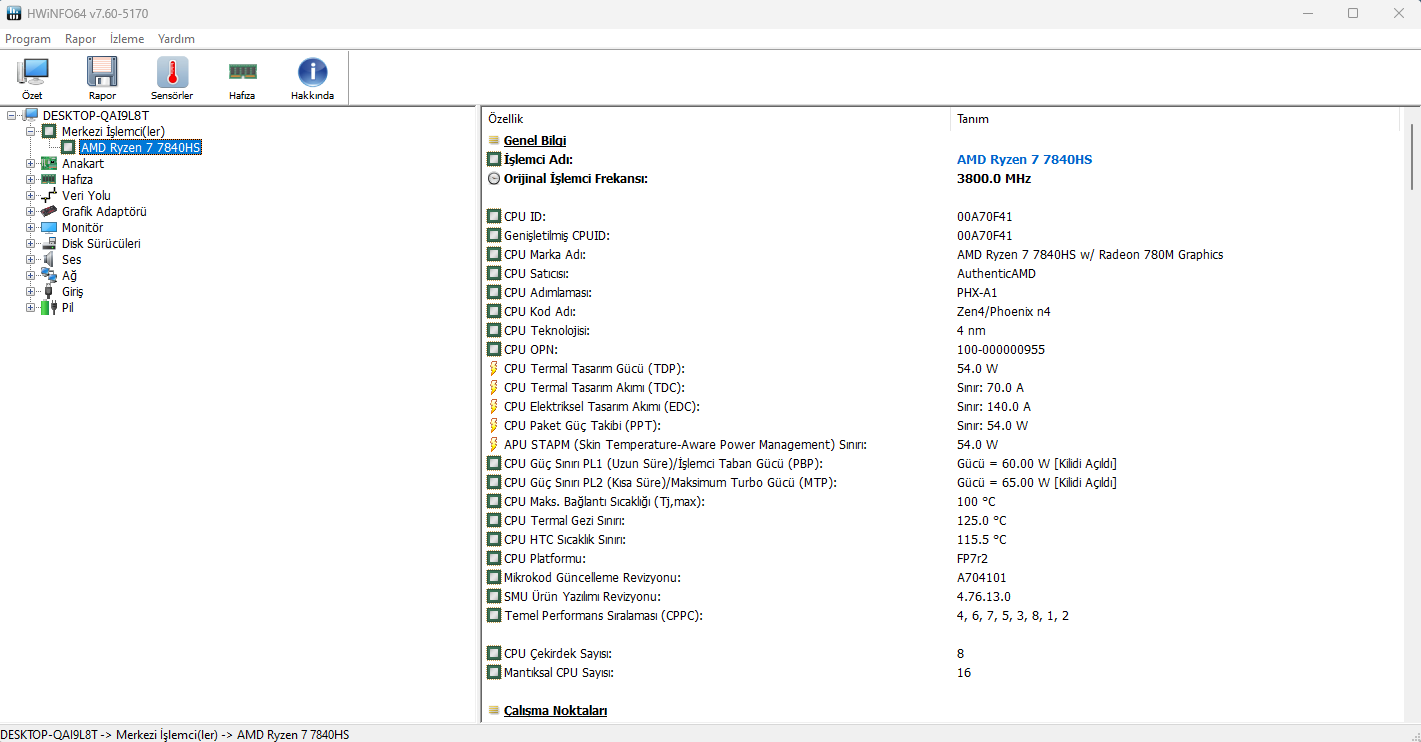Image resolution: width=1421 pixels, height=742 pixels.
Task: Select the 3800.0 MHz frequency value
Action: [994, 178]
